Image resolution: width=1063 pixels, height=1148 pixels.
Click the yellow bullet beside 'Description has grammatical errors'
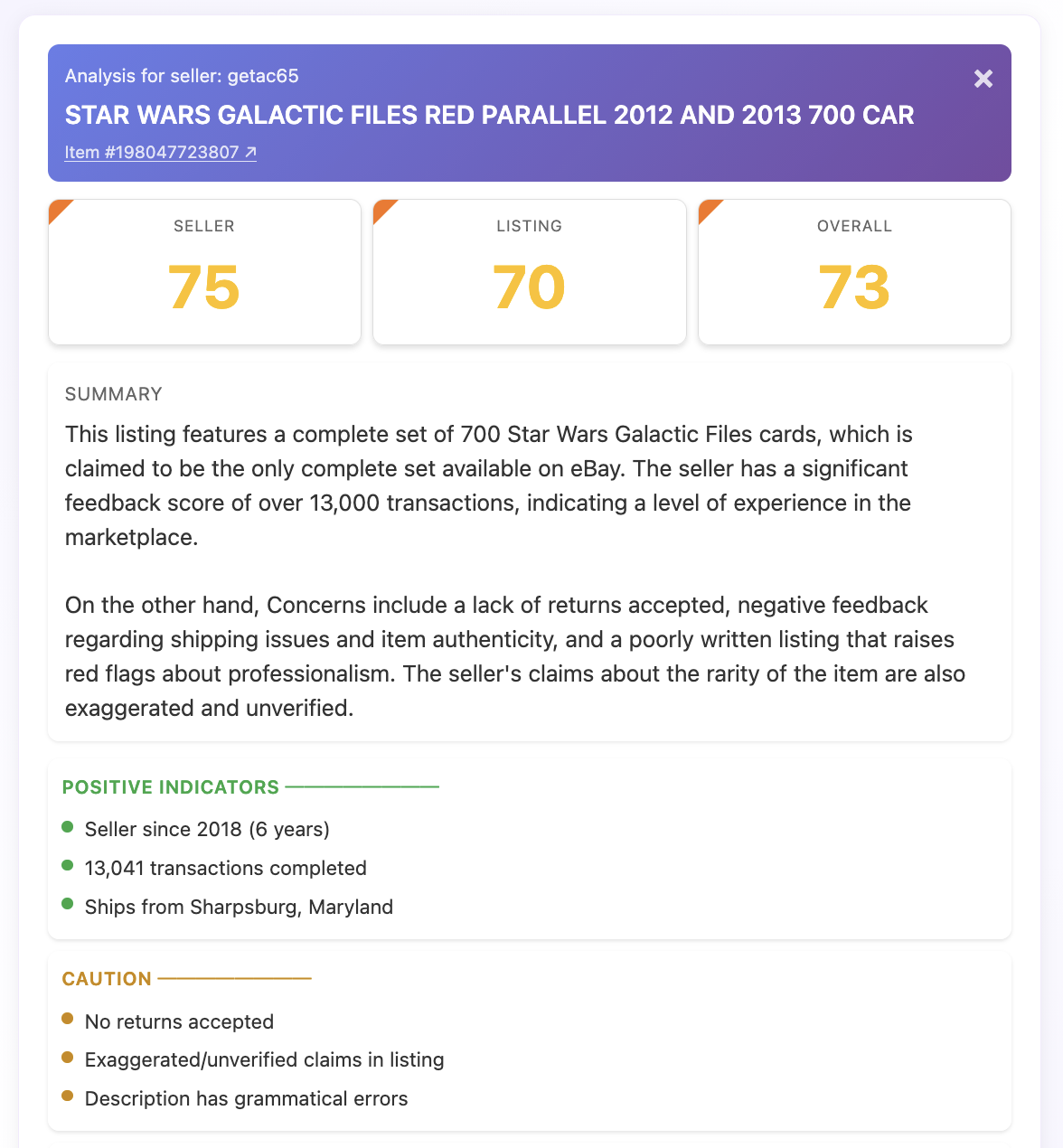click(x=68, y=1096)
